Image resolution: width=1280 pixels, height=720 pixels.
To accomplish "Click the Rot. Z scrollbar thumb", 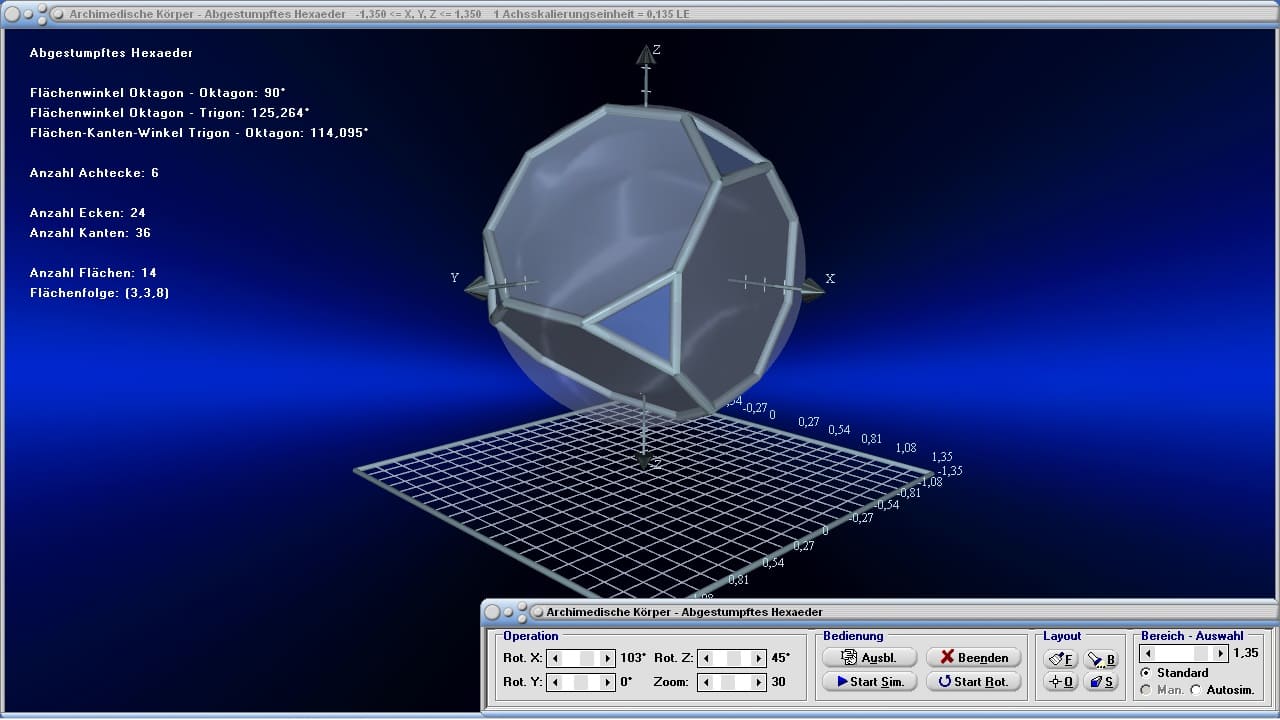I will click(x=732, y=658).
